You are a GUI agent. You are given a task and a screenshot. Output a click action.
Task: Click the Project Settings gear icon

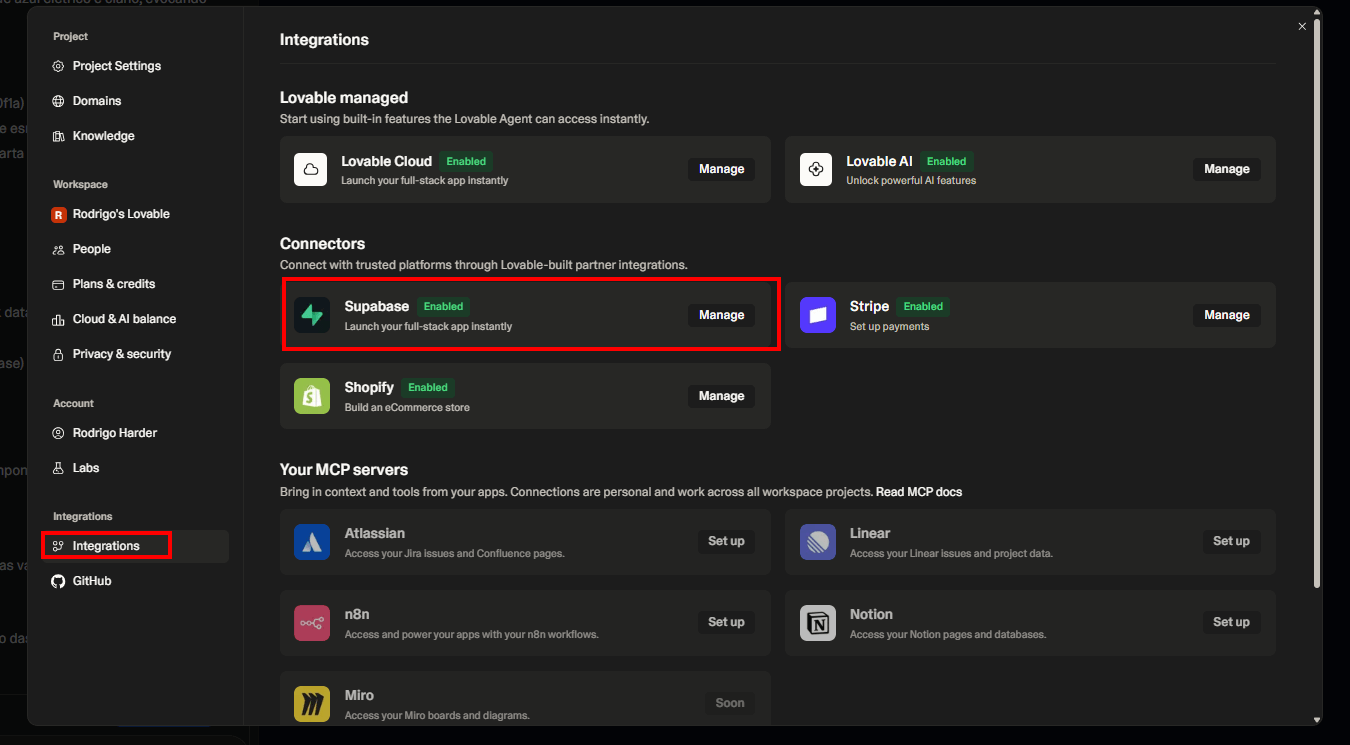pyautogui.click(x=58, y=66)
